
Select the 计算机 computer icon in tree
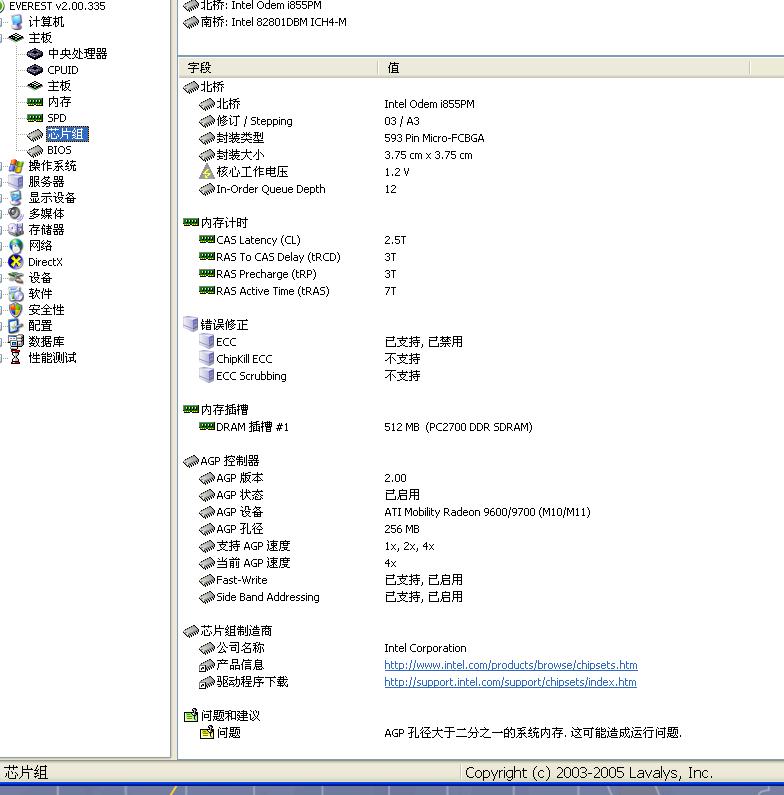tap(17, 22)
